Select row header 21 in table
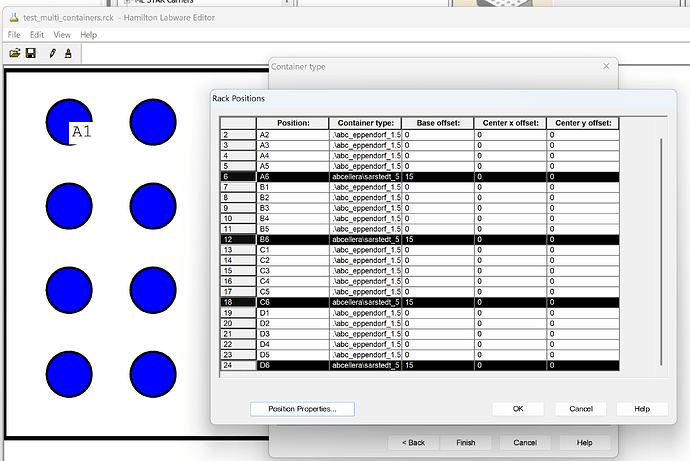690x461 pixels. (x=238, y=334)
